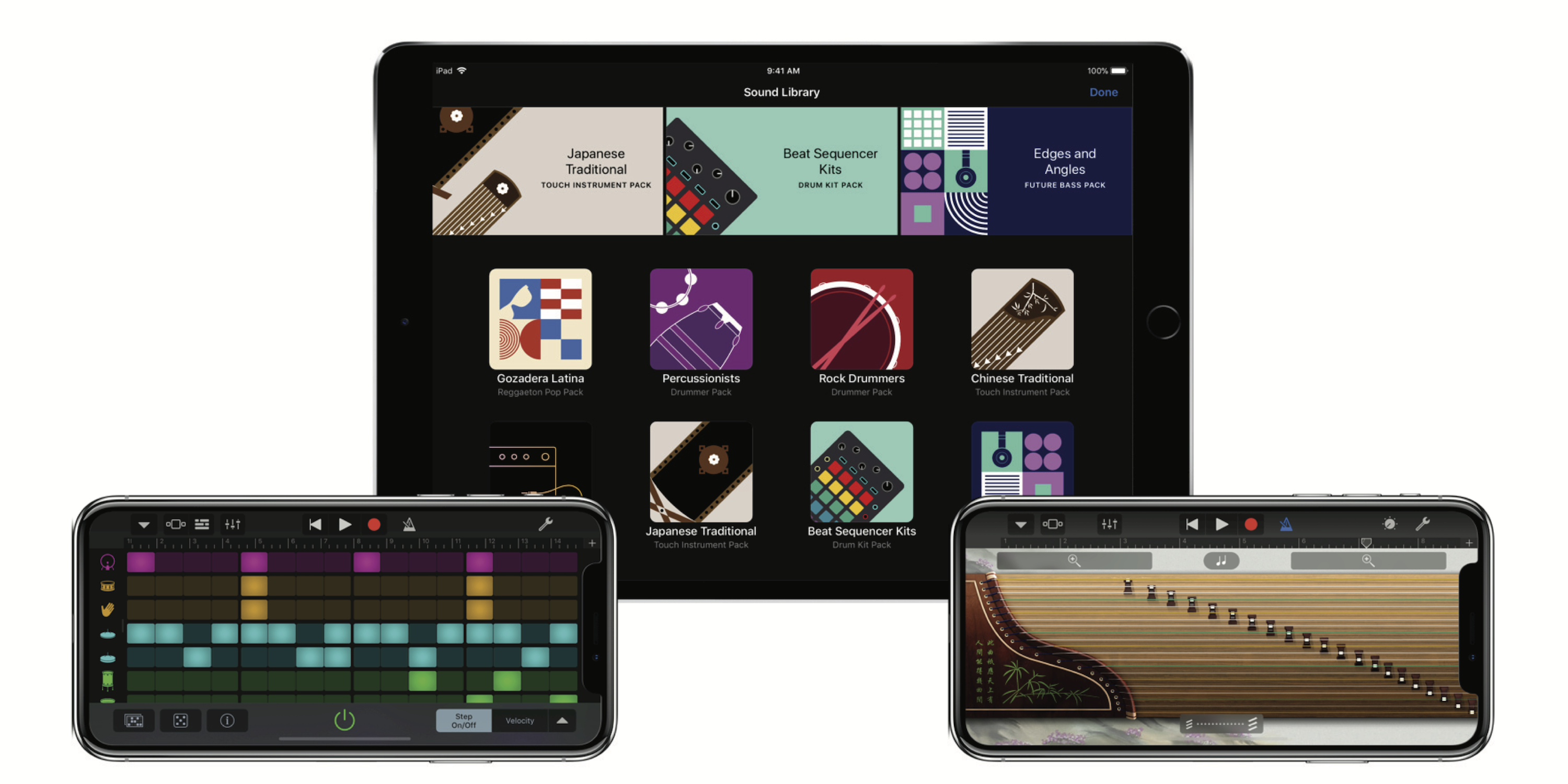Screen dimensions: 1568x784
Task: Click Done button in Sound Library
Action: (x=1102, y=92)
